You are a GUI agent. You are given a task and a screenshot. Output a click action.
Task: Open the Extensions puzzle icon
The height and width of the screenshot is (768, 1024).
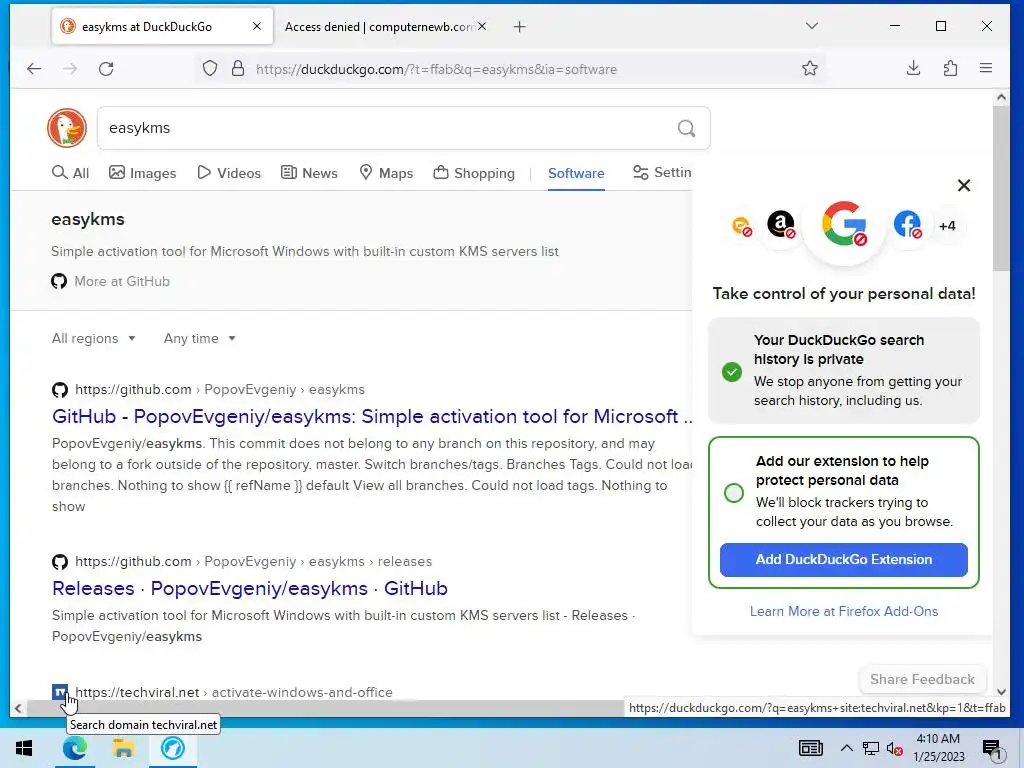(950, 69)
